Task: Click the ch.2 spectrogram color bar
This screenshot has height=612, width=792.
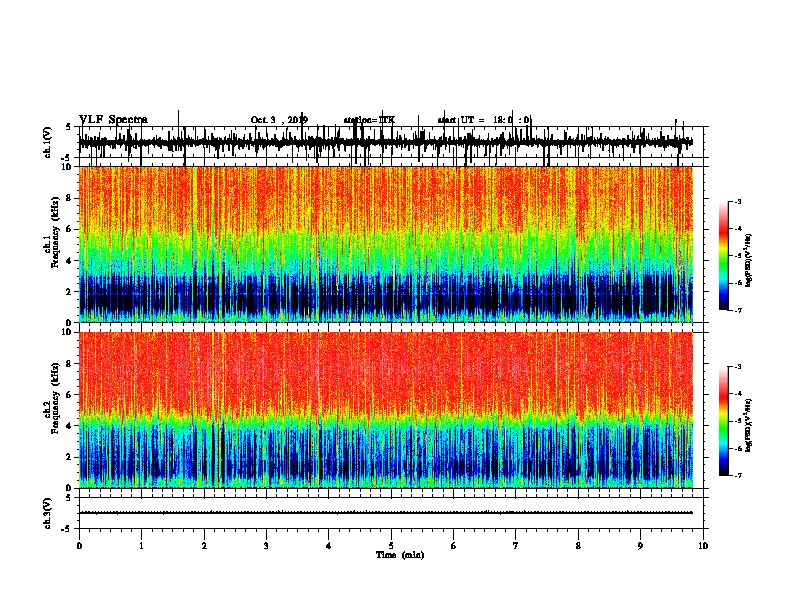Action: (724, 421)
